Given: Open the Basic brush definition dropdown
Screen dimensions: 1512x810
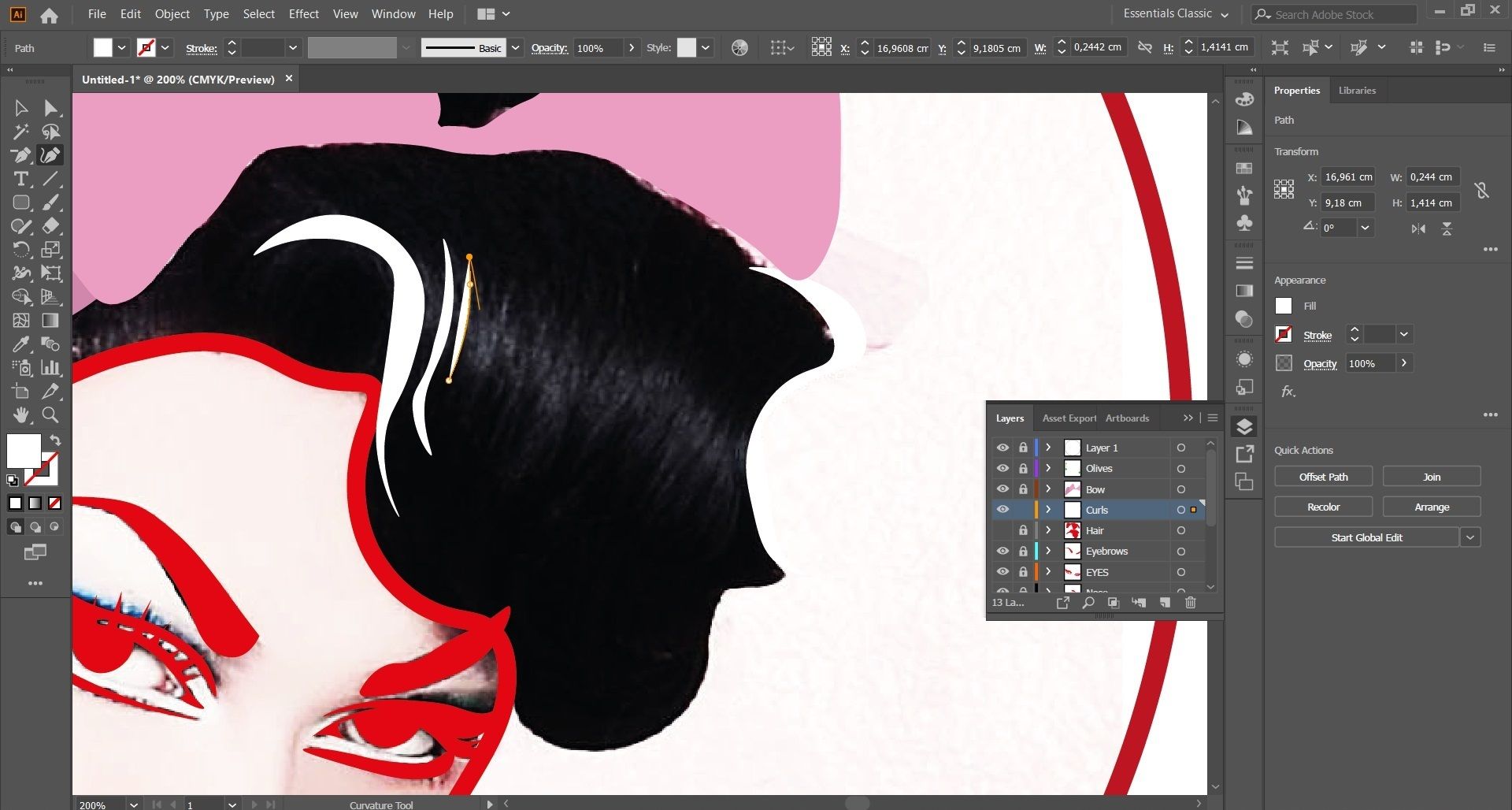Looking at the screenshot, I should 516,48.
